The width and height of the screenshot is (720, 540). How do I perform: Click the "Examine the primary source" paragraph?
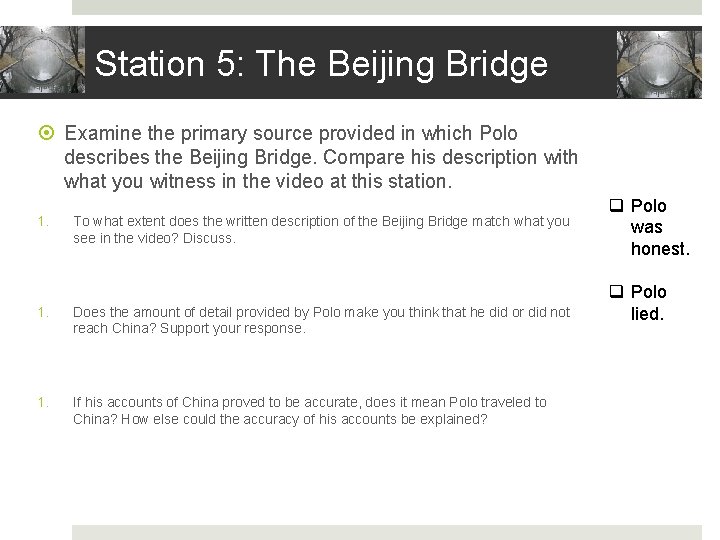[321, 157]
